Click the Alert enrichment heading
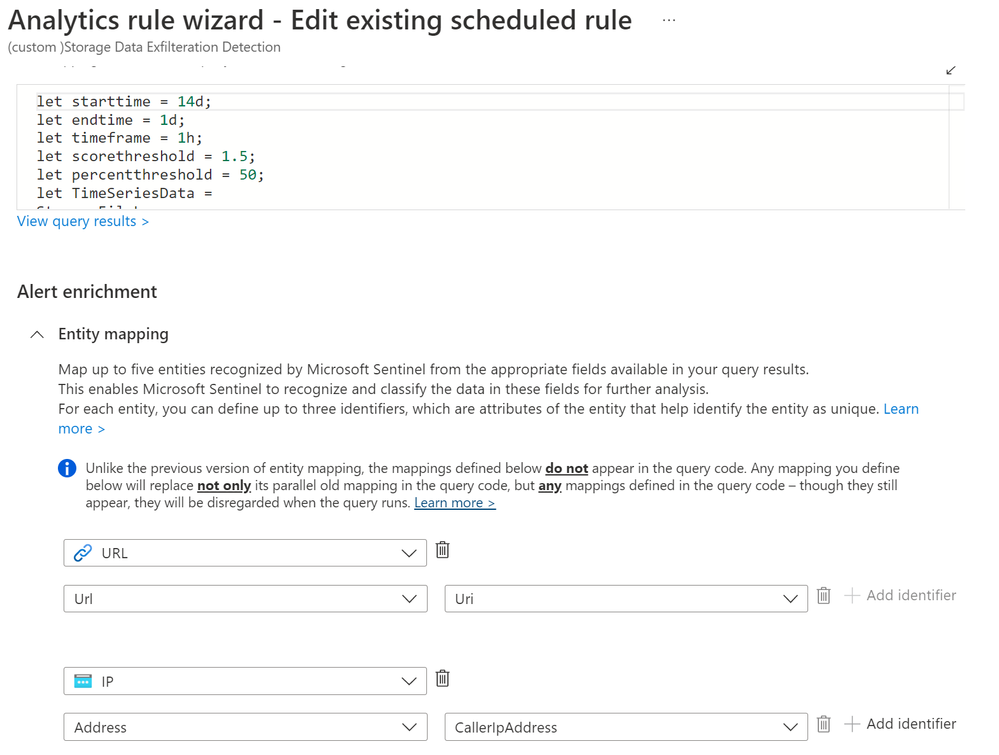The height and width of the screenshot is (755, 999). [87, 292]
